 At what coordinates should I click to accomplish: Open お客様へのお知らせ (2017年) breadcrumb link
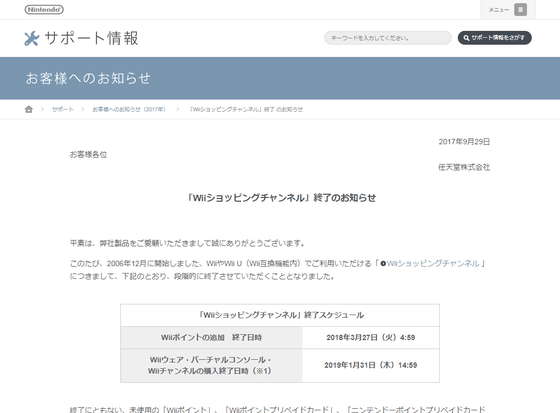point(129,109)
